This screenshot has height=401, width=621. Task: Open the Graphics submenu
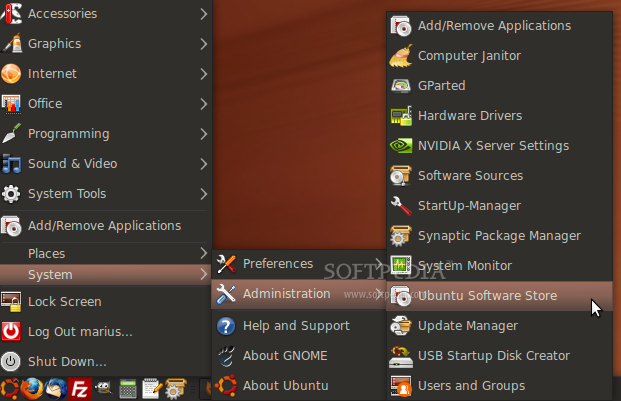point(105,44)
